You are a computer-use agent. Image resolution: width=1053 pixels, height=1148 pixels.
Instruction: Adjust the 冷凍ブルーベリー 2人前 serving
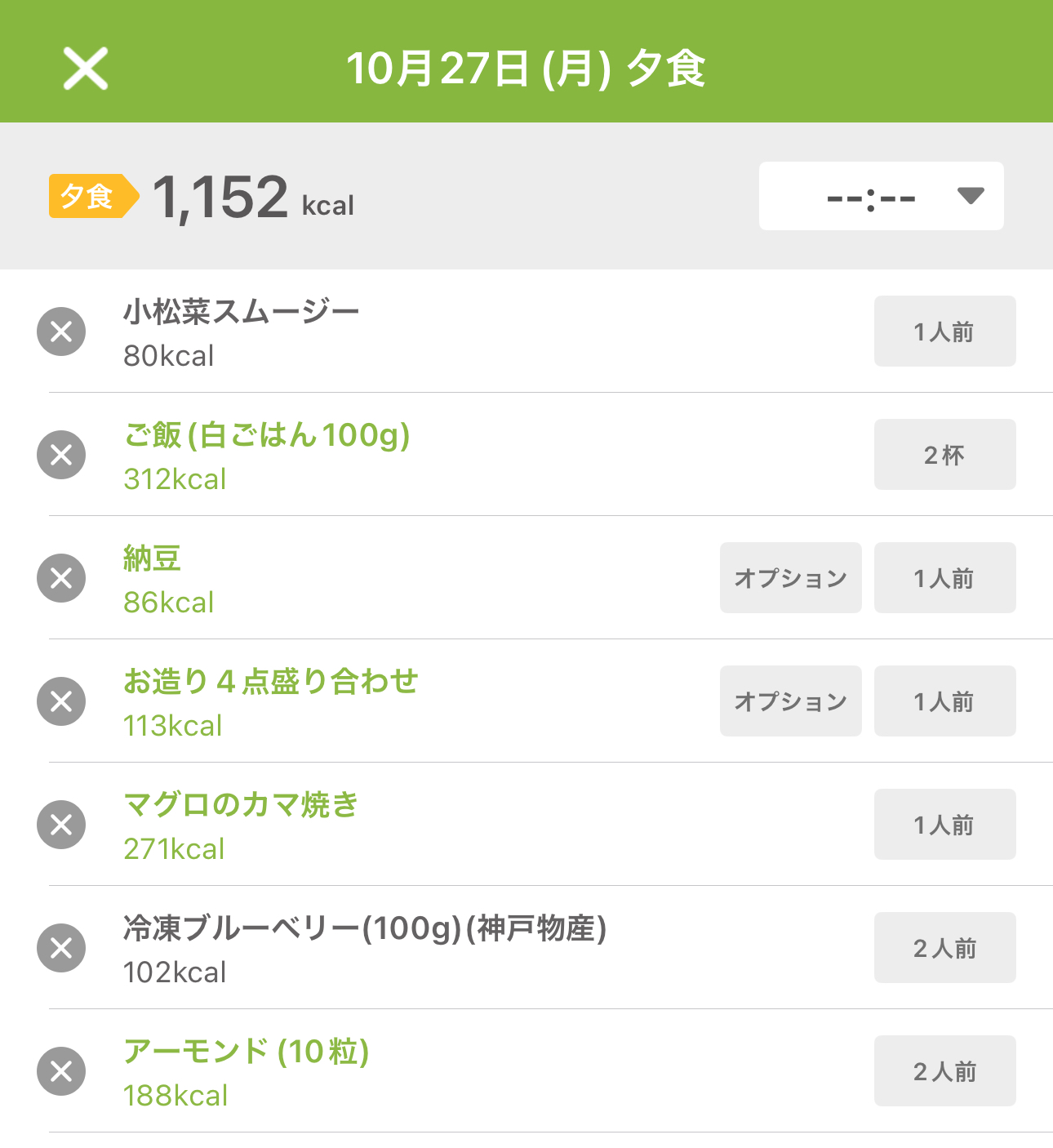tap(944, 948)
